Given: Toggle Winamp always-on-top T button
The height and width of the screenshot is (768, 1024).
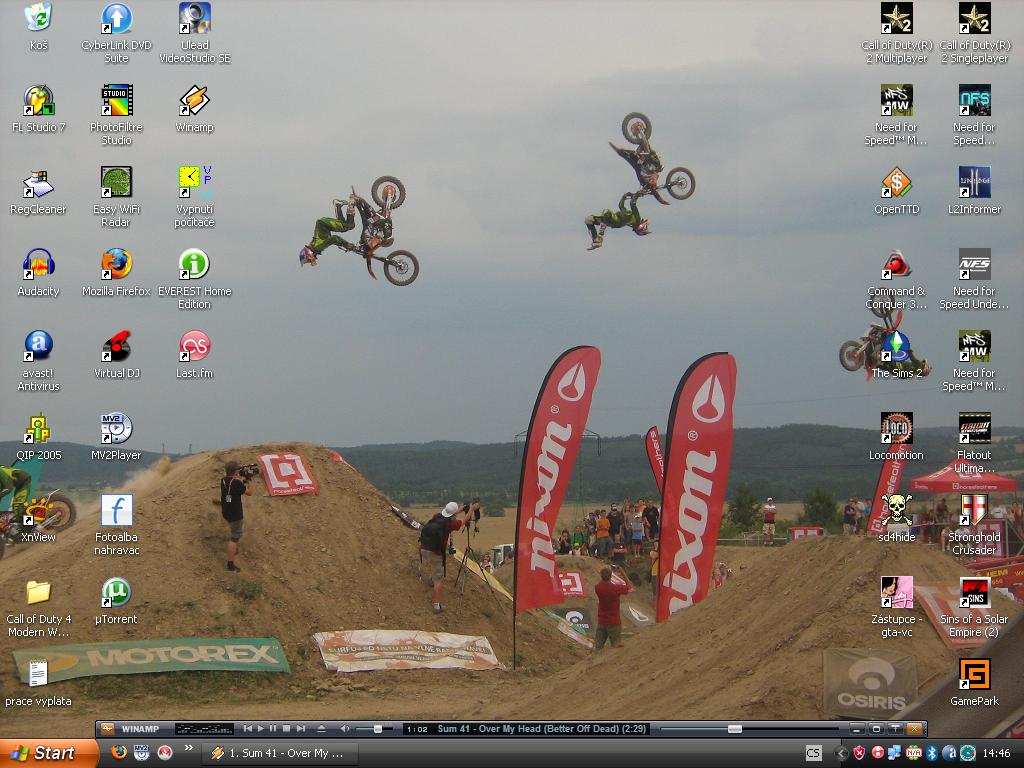Looking at the screenshot, I should 895,728.
